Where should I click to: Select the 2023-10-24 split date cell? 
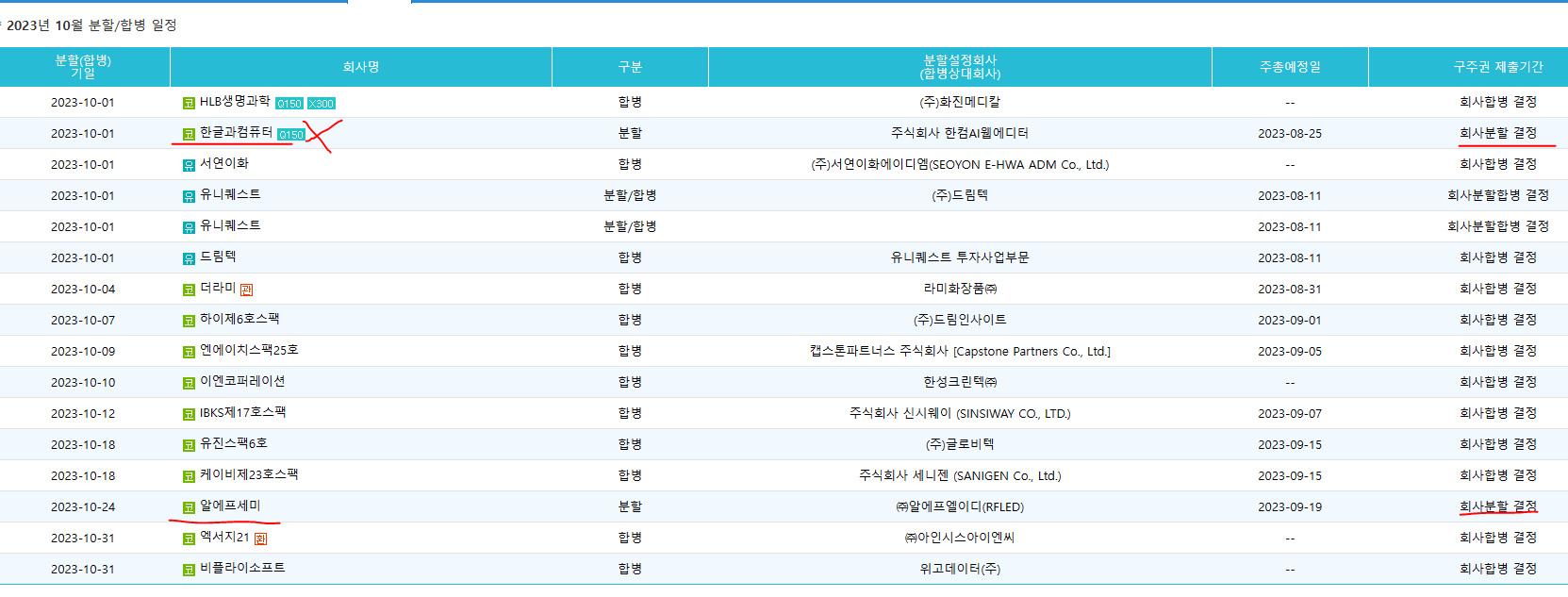[83, 506]
